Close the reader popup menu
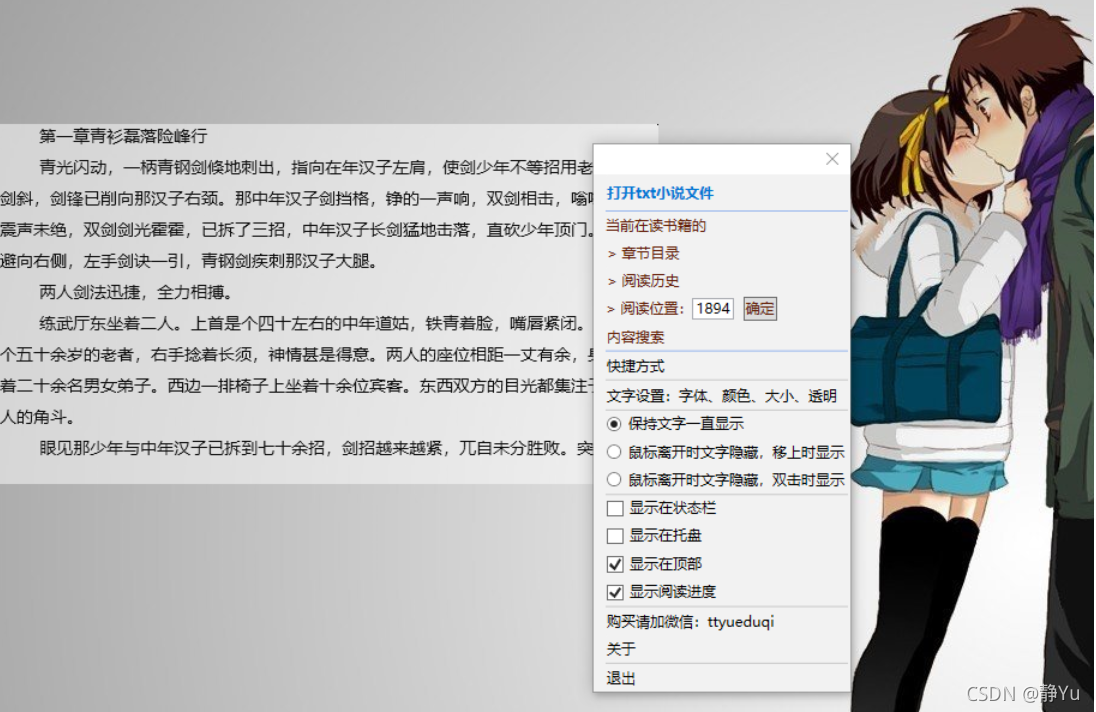Viewport: 1096px width, 712px height. tap(832, 159)
